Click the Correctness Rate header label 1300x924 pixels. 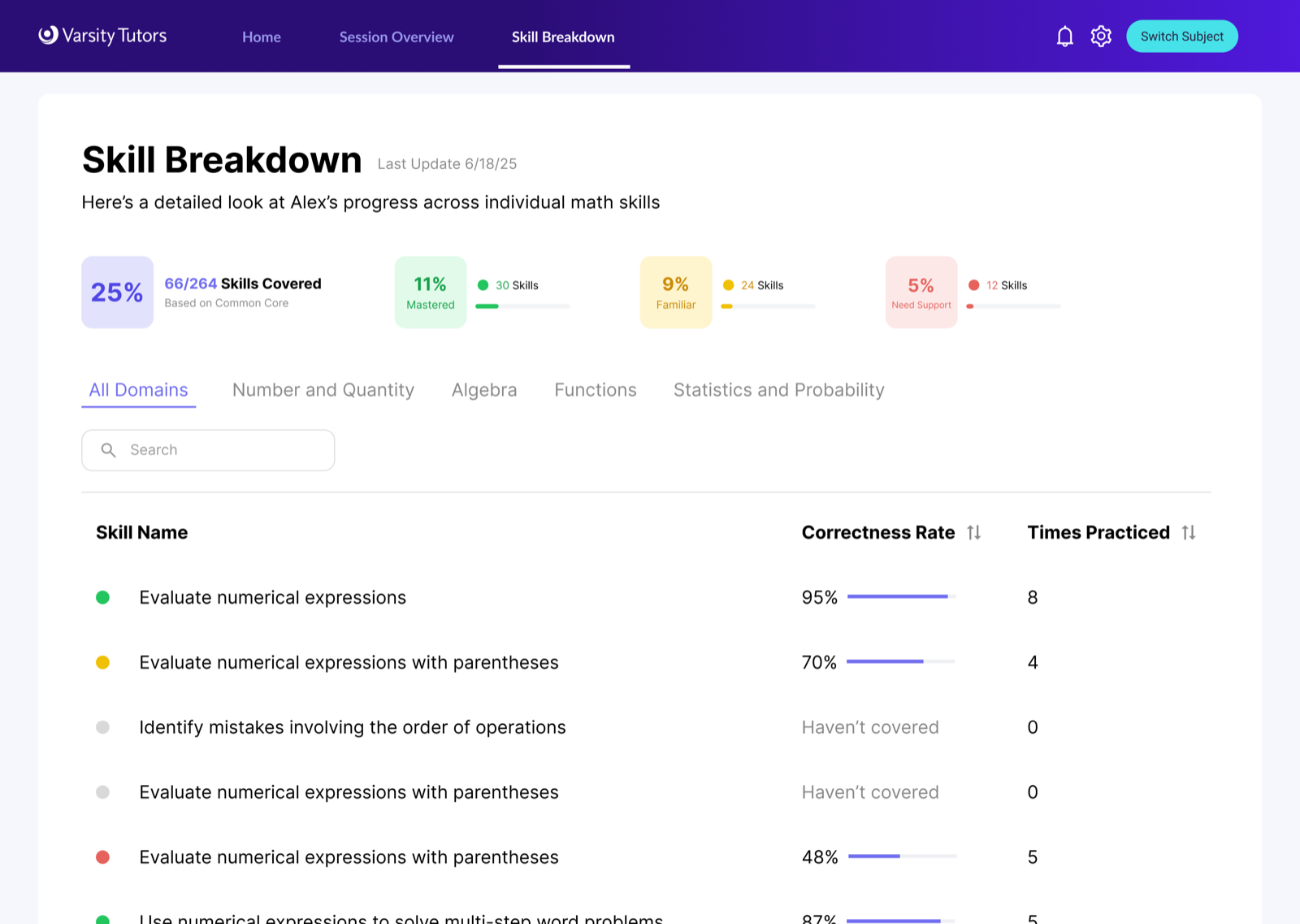point(878,532)
